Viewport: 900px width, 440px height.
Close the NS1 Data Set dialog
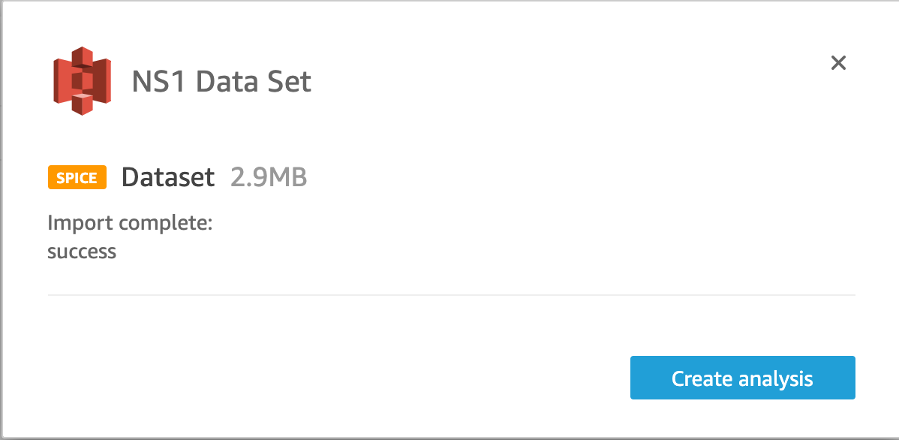coord(839,63)
